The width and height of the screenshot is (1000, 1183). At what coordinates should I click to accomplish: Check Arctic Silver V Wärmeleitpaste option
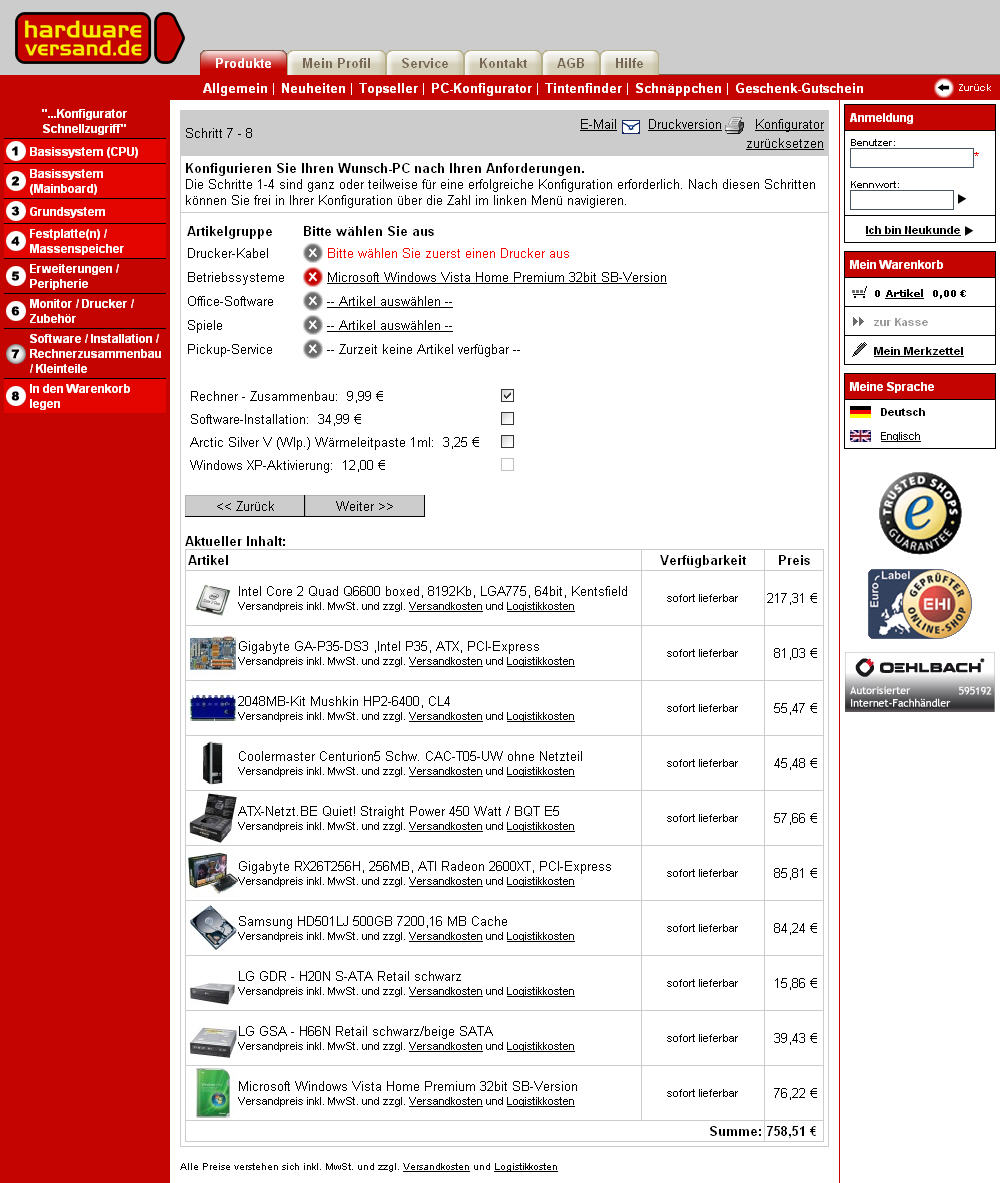click(x=507, y=441)
